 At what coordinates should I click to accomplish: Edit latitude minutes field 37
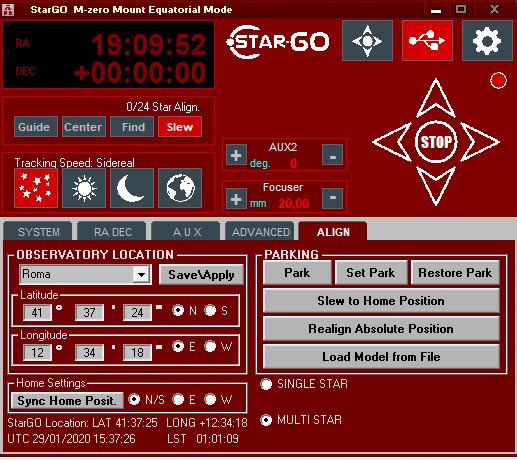(x=89, y=313)
